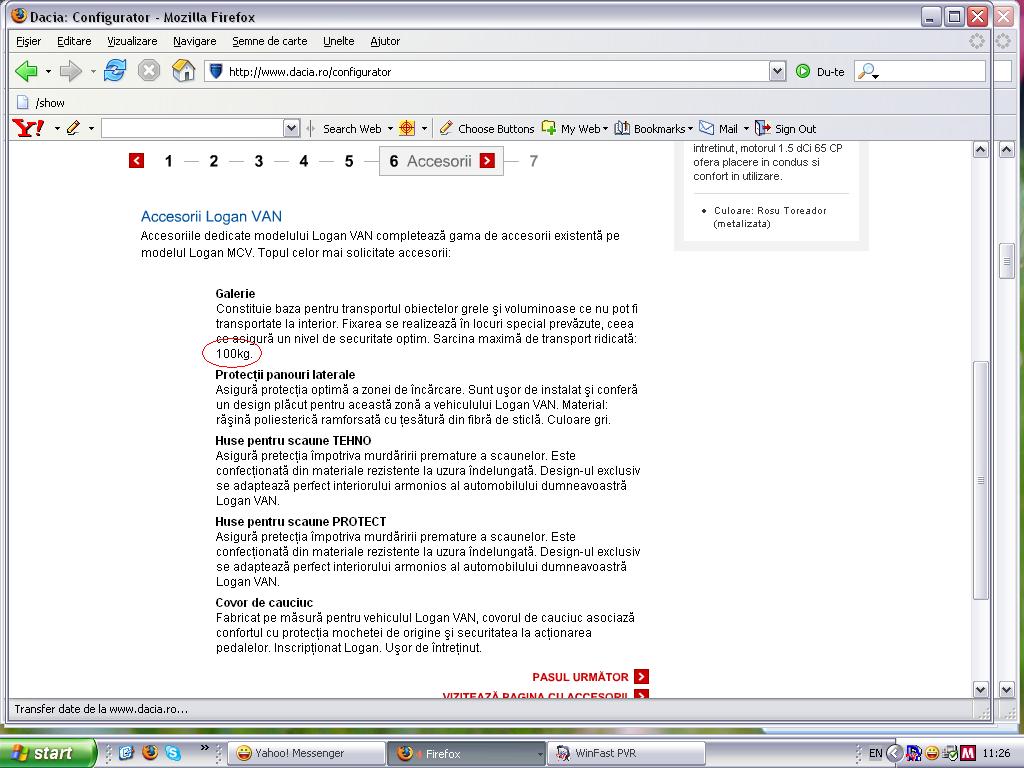The width and height of the screenshot is (1024, 768).
Task: Click the Start button
Action: coord(47,753)
